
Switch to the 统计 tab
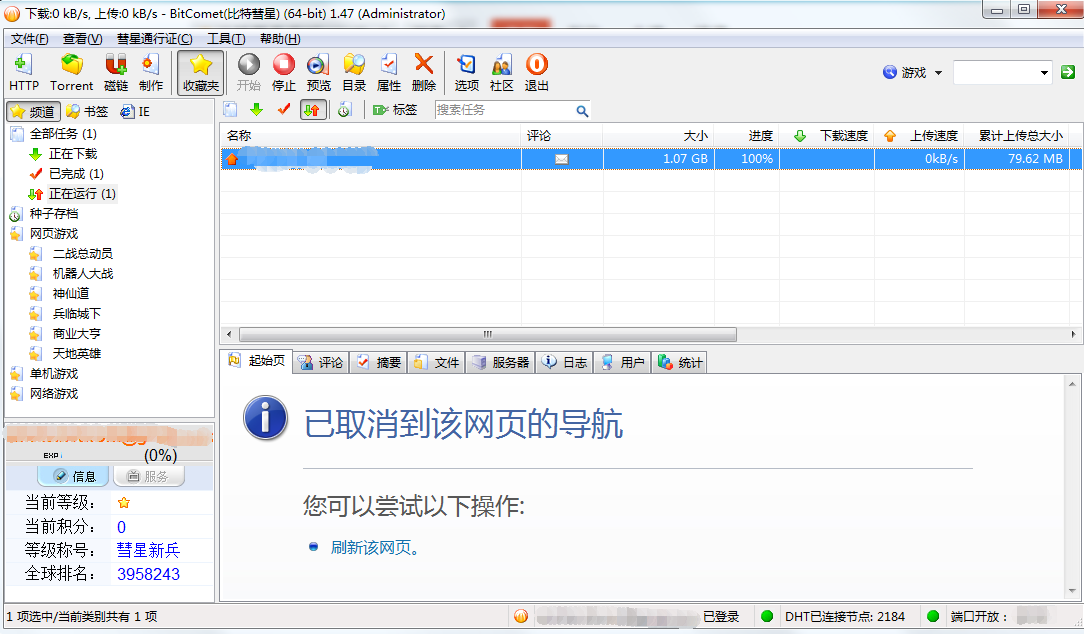coord(680,362)
